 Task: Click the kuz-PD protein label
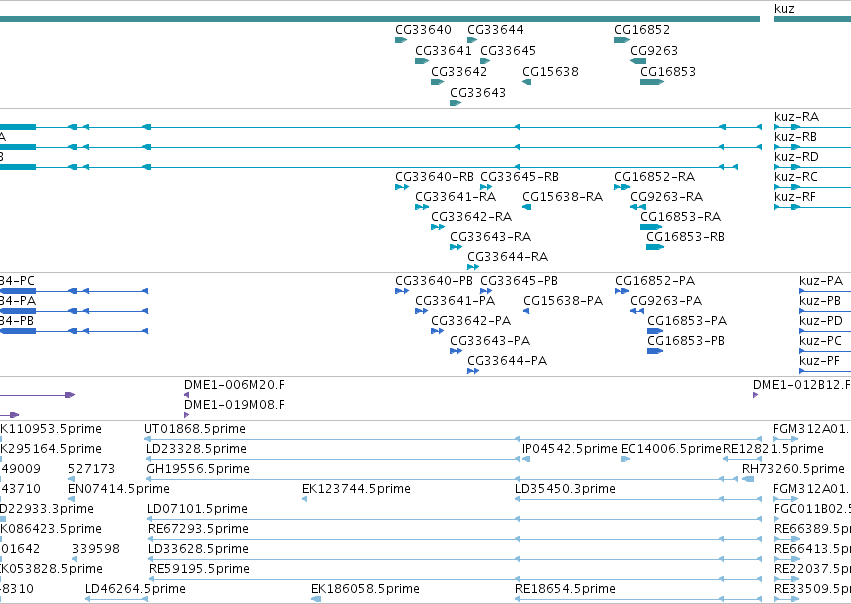[x=821, y=321]
